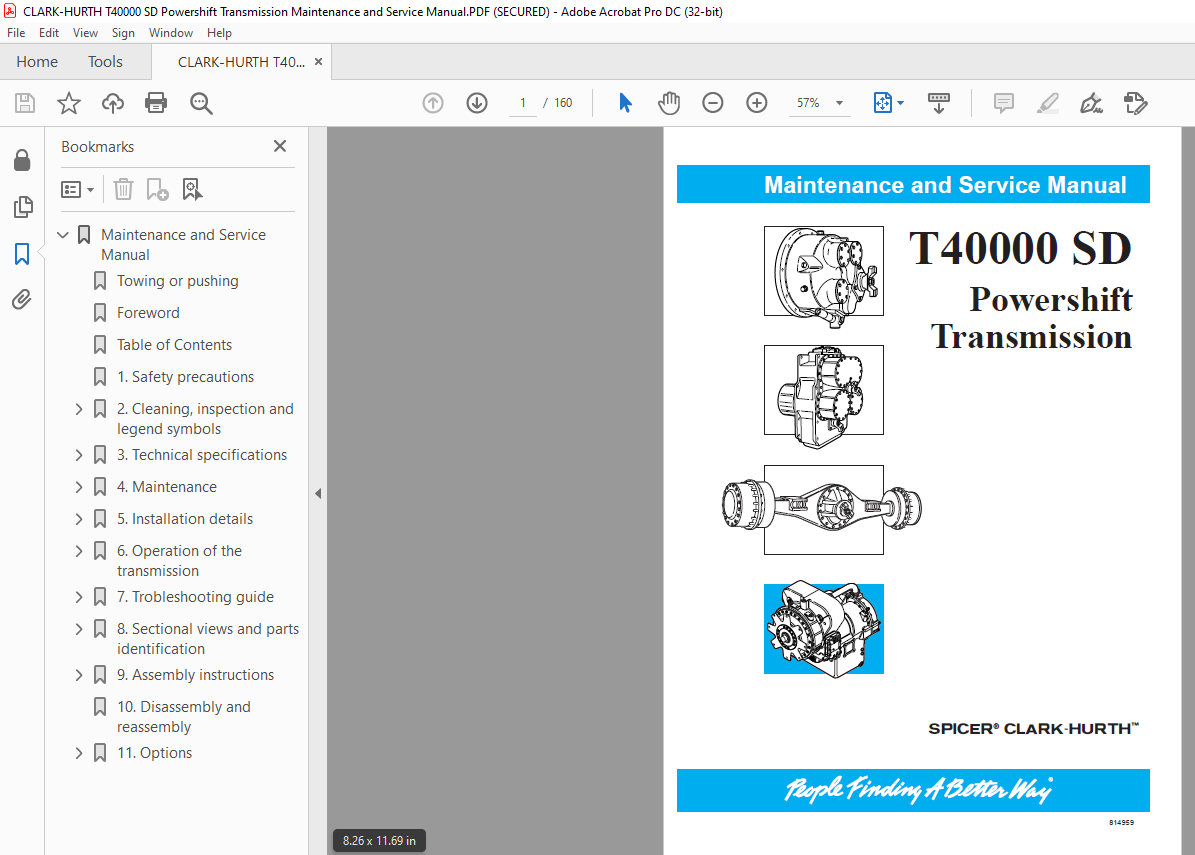Click the page number input field
Image resolution: width=1195 pixels, height=855 pixels.
[x=523, y=103]
